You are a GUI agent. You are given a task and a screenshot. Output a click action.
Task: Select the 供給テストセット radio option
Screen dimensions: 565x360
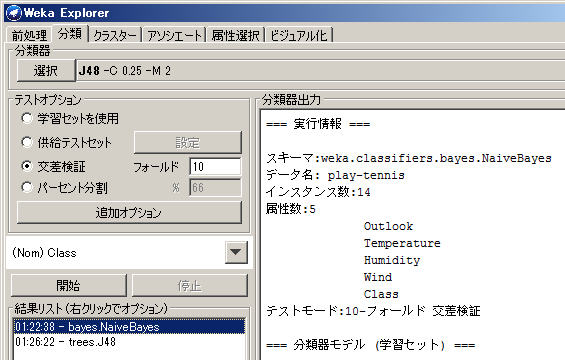(27, 142)
